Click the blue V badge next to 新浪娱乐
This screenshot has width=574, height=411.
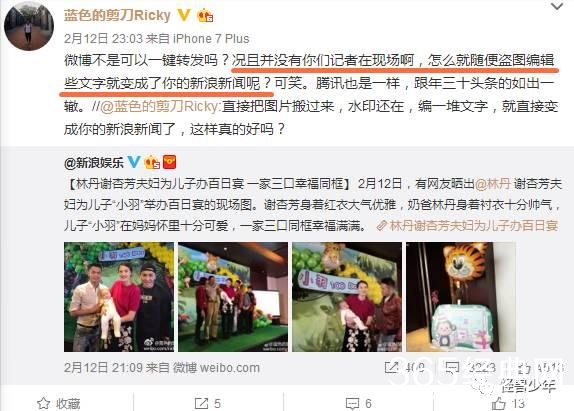point(134,162)
